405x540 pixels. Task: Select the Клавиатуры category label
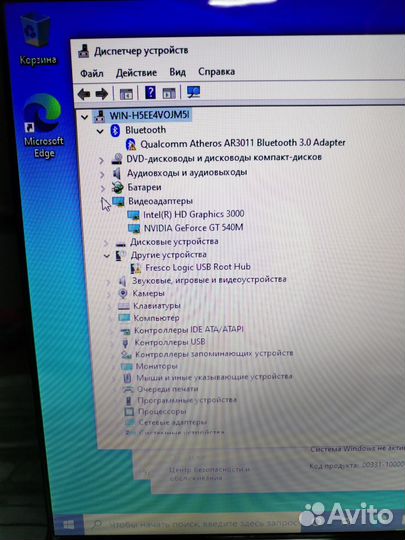coord(157,306)
